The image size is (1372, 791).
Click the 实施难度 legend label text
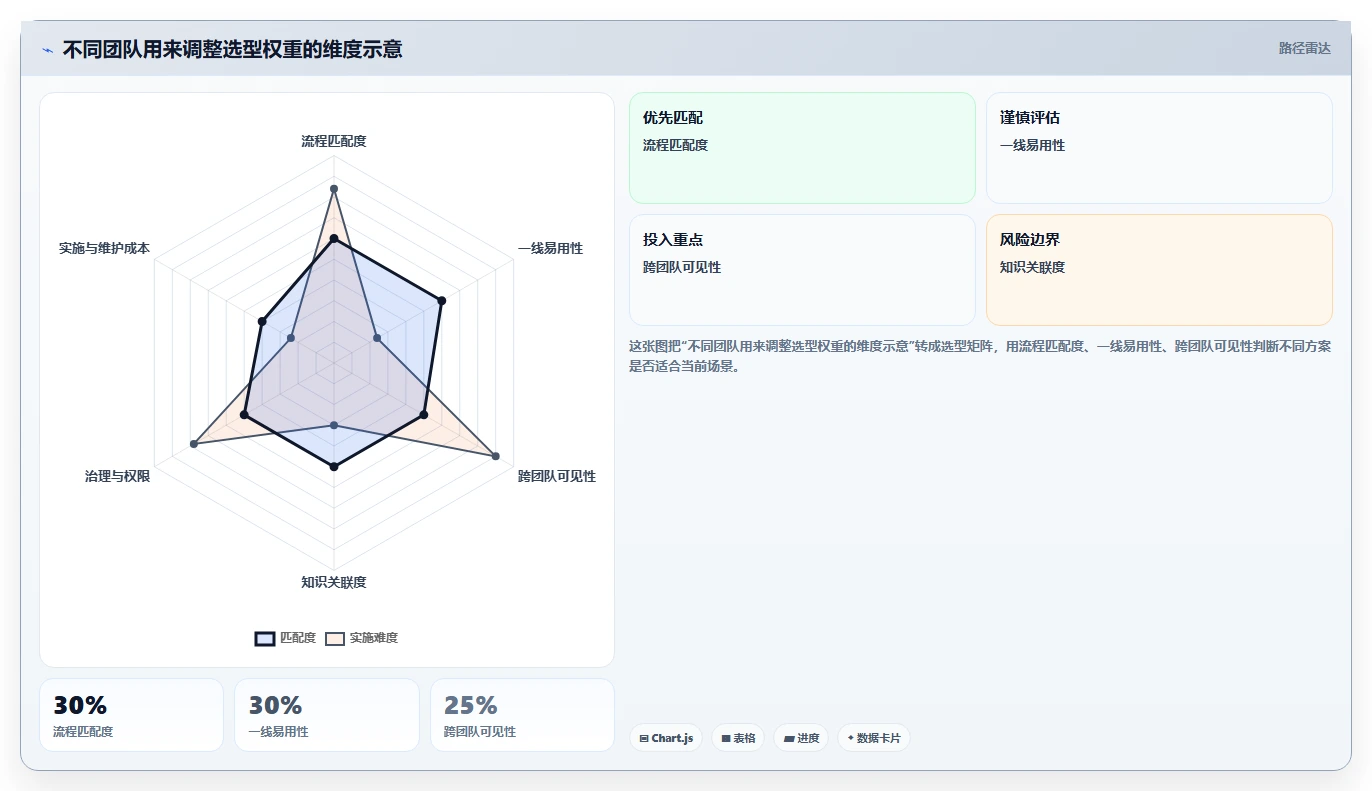coord(374,638)
